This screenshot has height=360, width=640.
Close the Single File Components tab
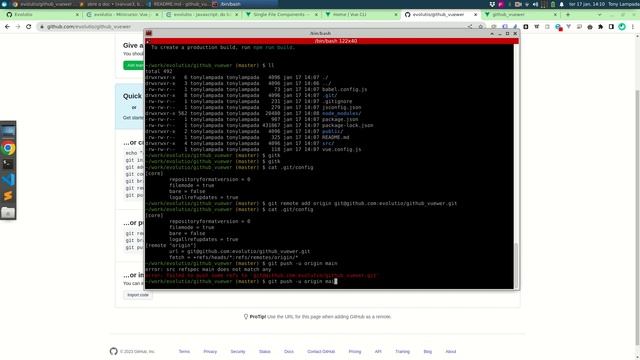(316, 14)
